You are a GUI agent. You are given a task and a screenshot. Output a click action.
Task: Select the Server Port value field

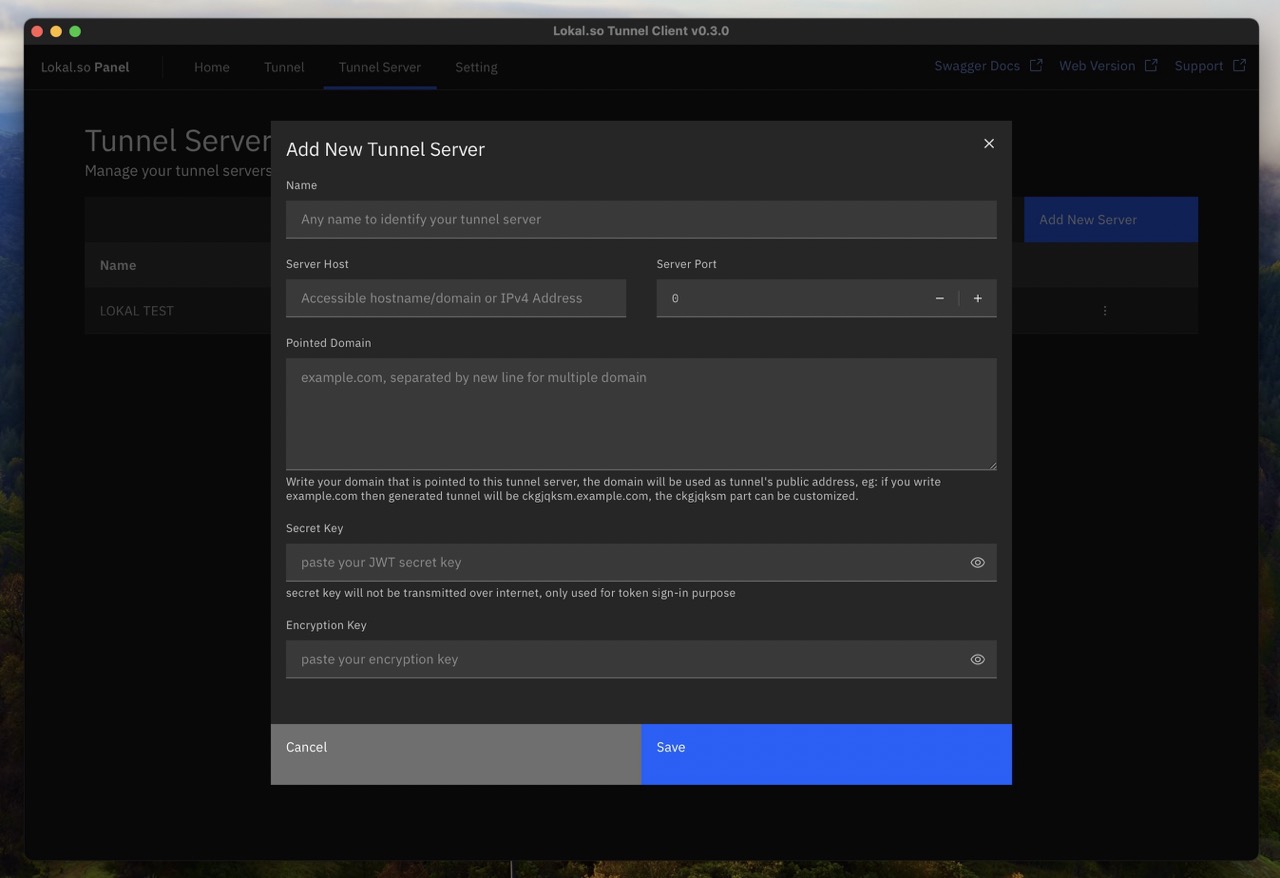coord(790,297)
